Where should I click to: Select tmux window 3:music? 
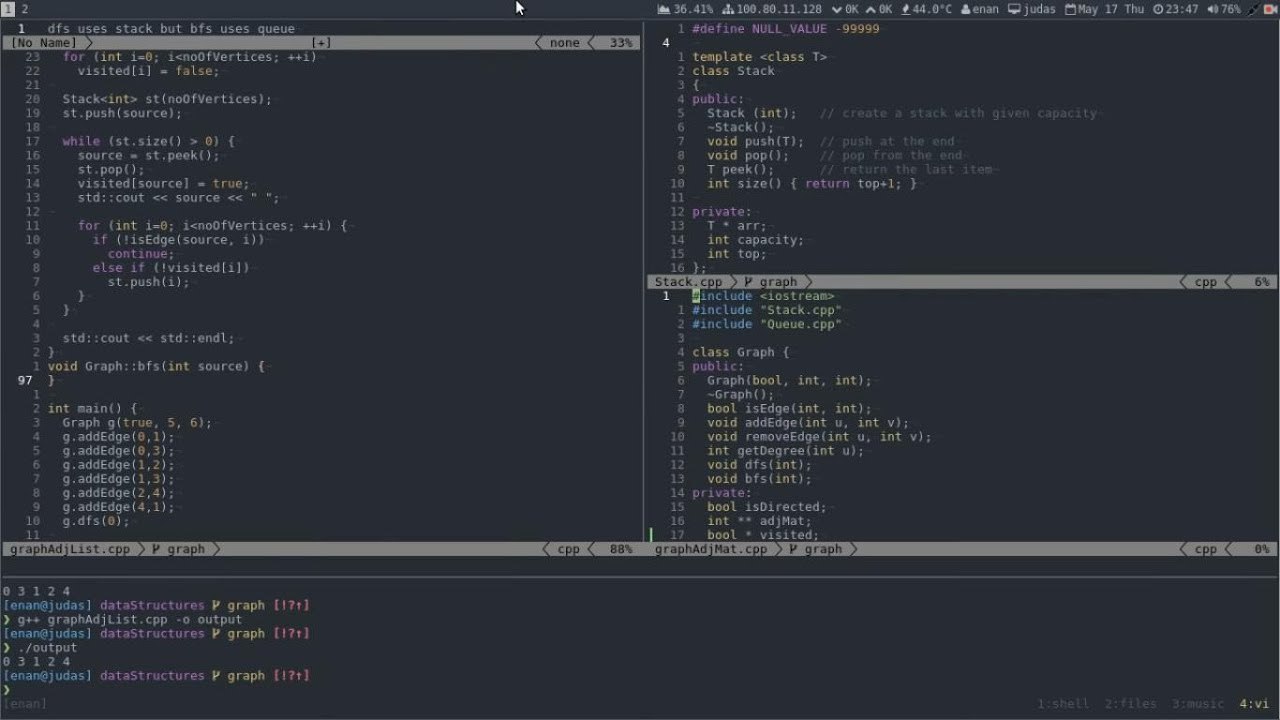click(x=1198, y=704)
